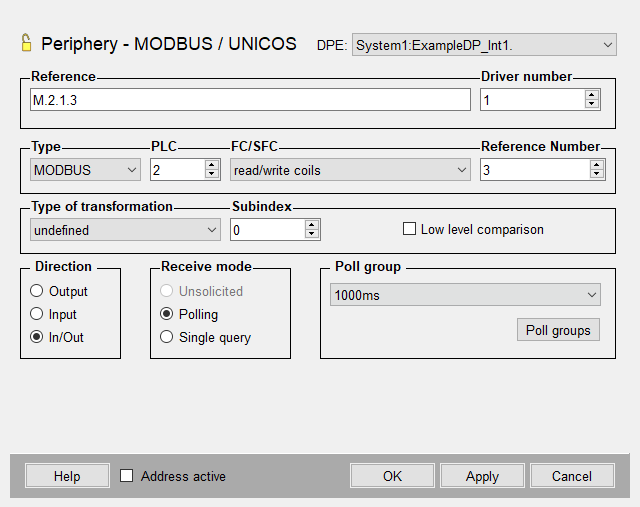The width and height of the screenshot is (640, 507).
Task: Decrease the PLC value with down arrow
Action: [x=211, y=175]
